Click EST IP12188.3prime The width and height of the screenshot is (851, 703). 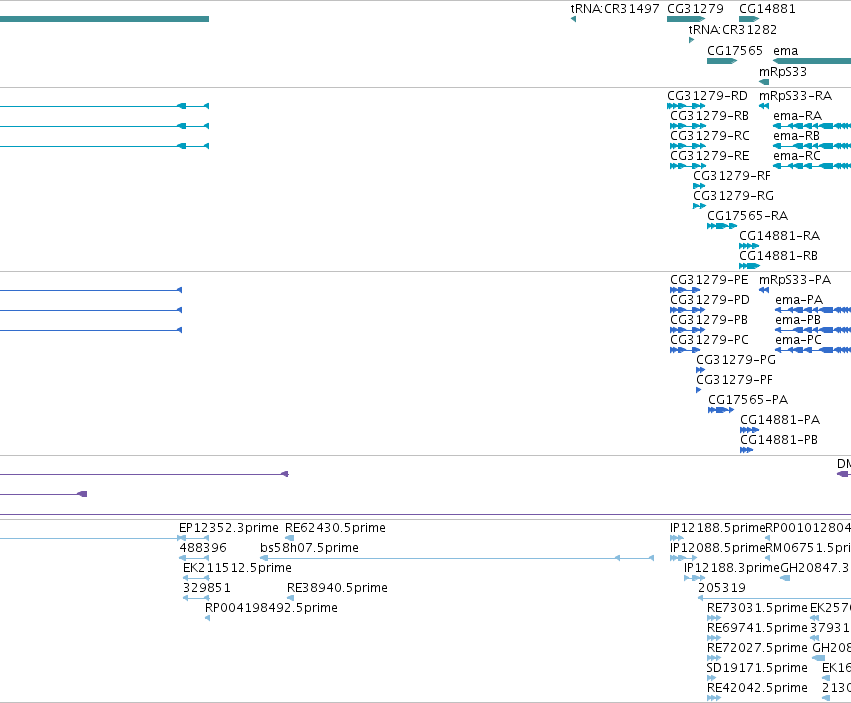click(x=732, y=568)
